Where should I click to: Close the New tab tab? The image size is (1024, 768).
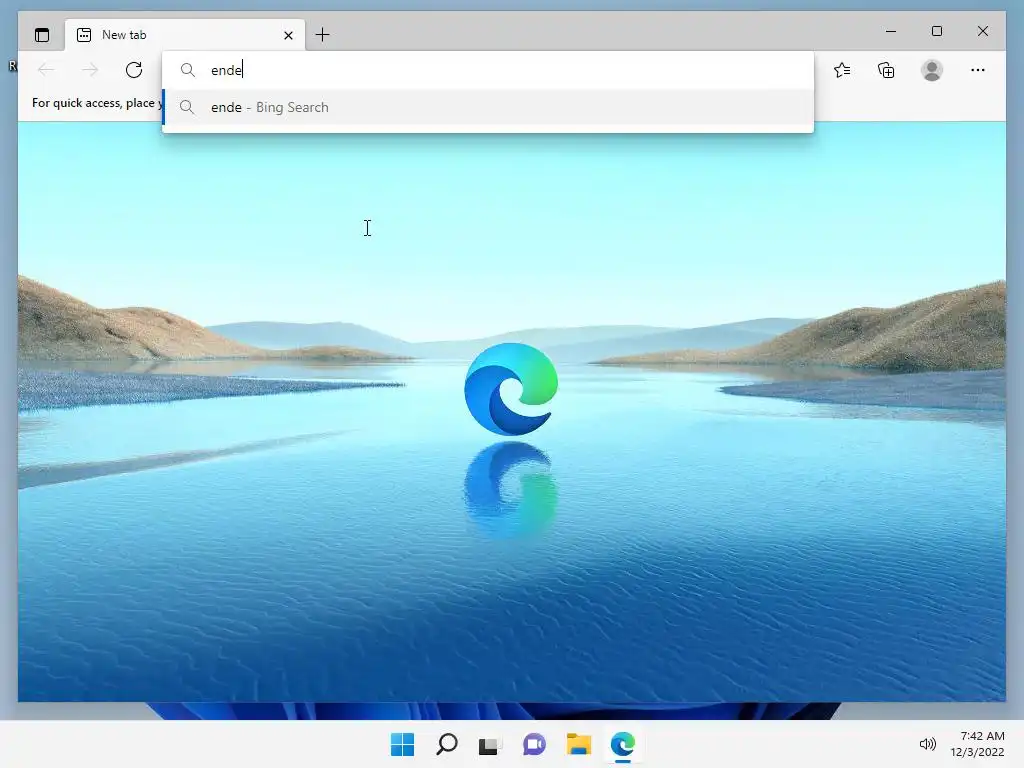point(288,35)
